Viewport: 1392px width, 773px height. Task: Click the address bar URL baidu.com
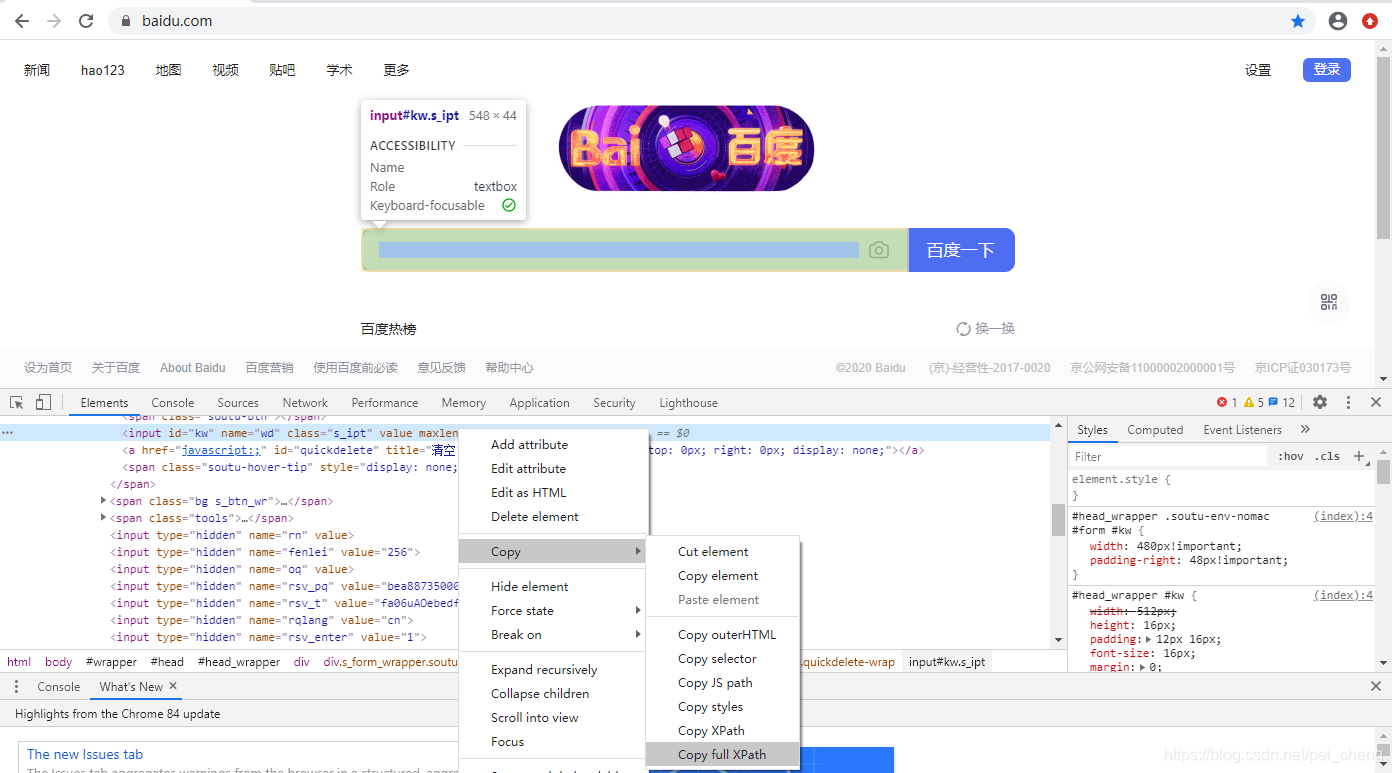click(177, 21)
